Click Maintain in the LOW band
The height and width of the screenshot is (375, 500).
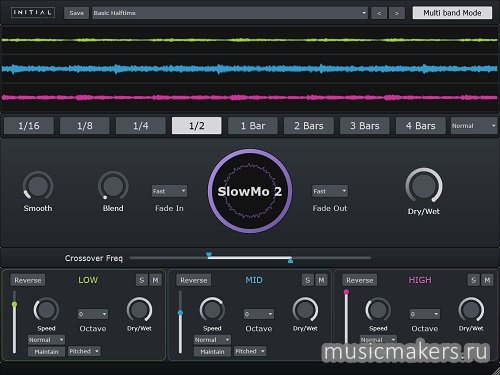point(46,351)
